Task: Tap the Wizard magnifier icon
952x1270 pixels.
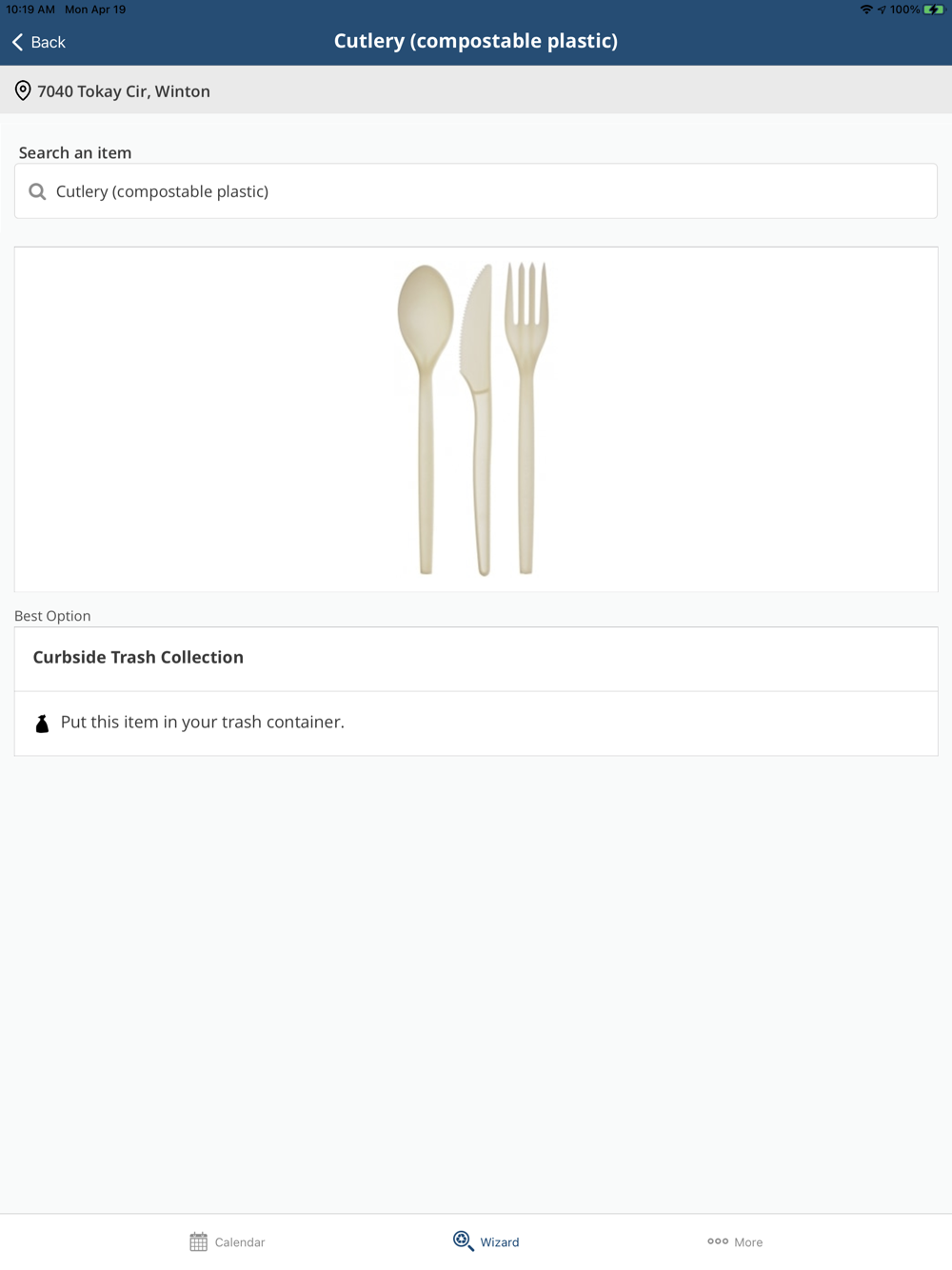Action: (x=463, y=1240)
